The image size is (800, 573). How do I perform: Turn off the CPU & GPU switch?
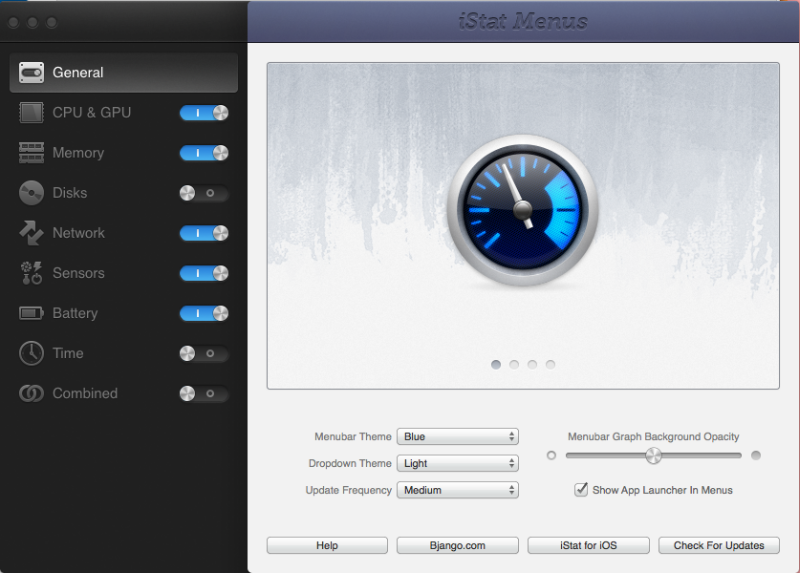(x=204, y=113)
